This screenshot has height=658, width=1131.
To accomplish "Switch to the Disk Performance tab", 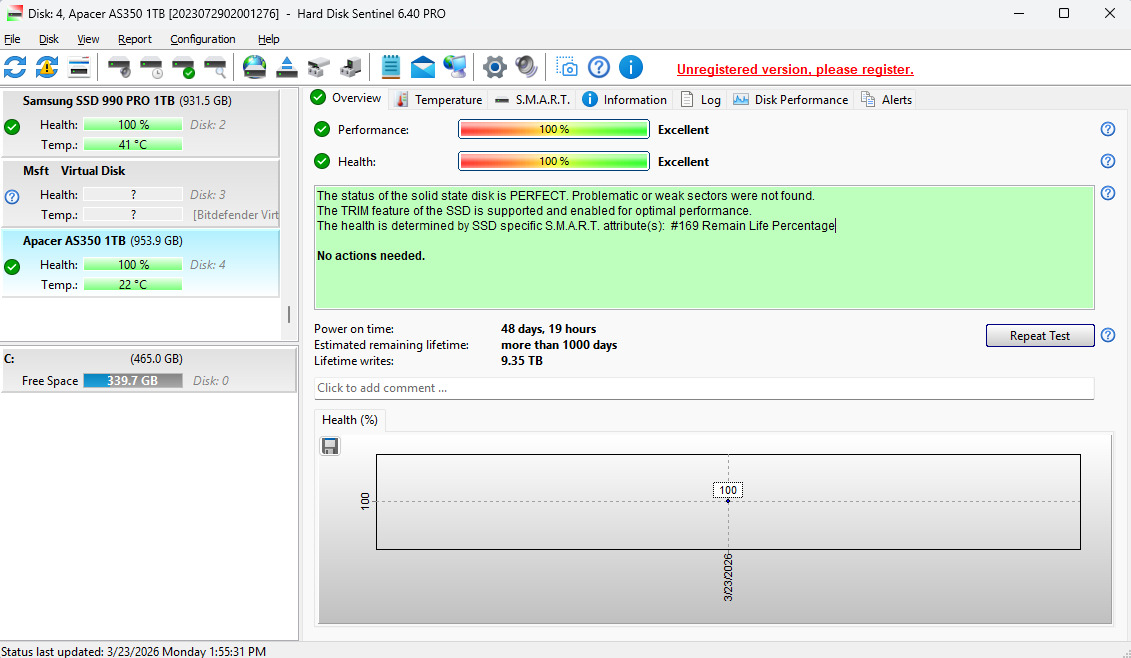I will [x=791, y=100].
